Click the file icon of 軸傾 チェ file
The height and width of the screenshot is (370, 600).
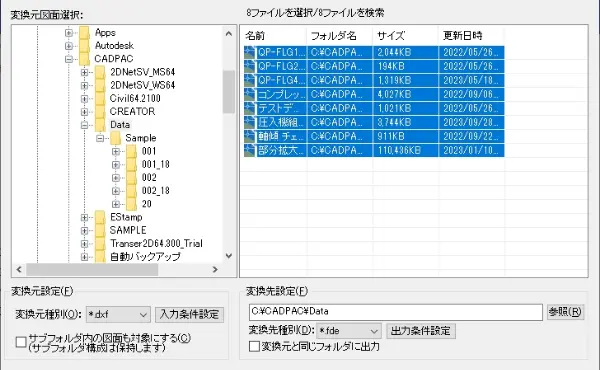click(x=250, y=136)
